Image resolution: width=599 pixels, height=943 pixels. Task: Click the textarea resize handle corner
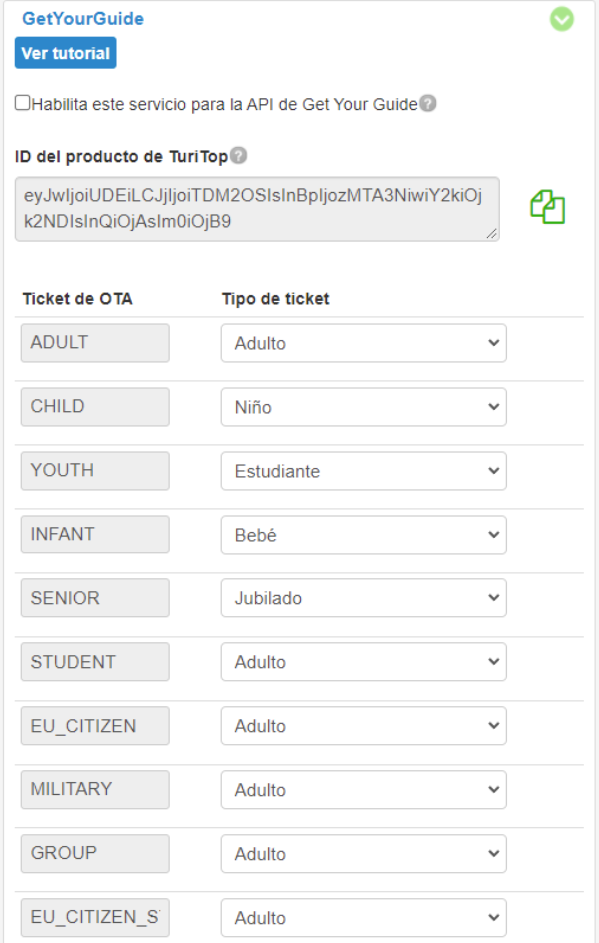[492, 234]
